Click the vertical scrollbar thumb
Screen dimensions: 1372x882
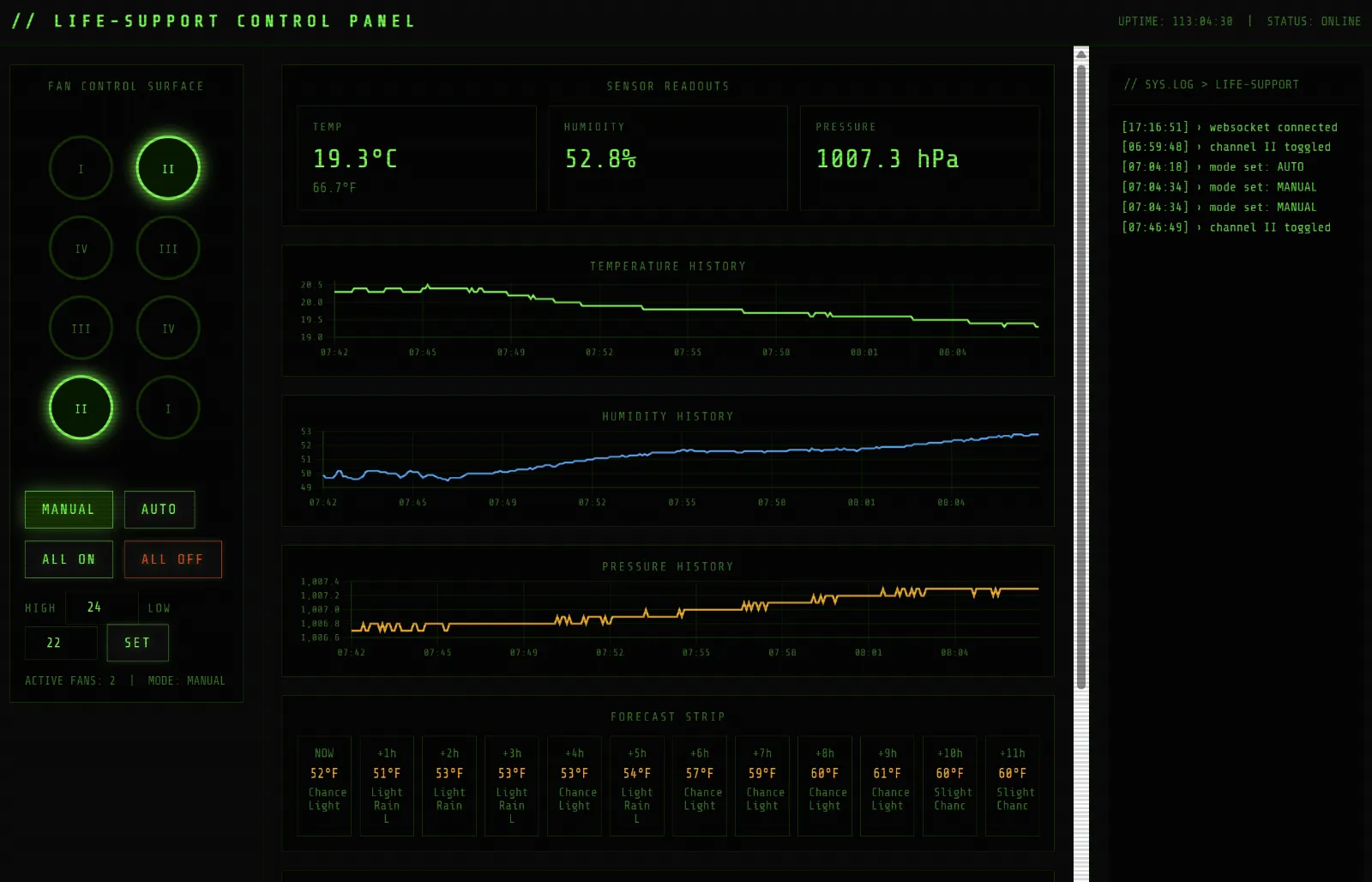[1081, 378]
